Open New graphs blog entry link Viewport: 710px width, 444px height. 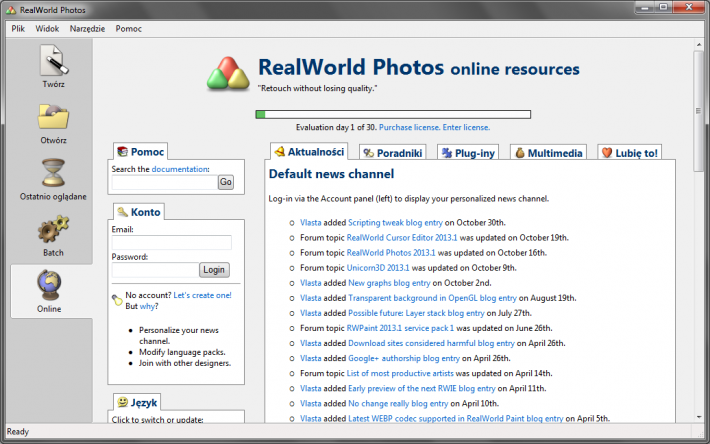[x=389, y=283]
